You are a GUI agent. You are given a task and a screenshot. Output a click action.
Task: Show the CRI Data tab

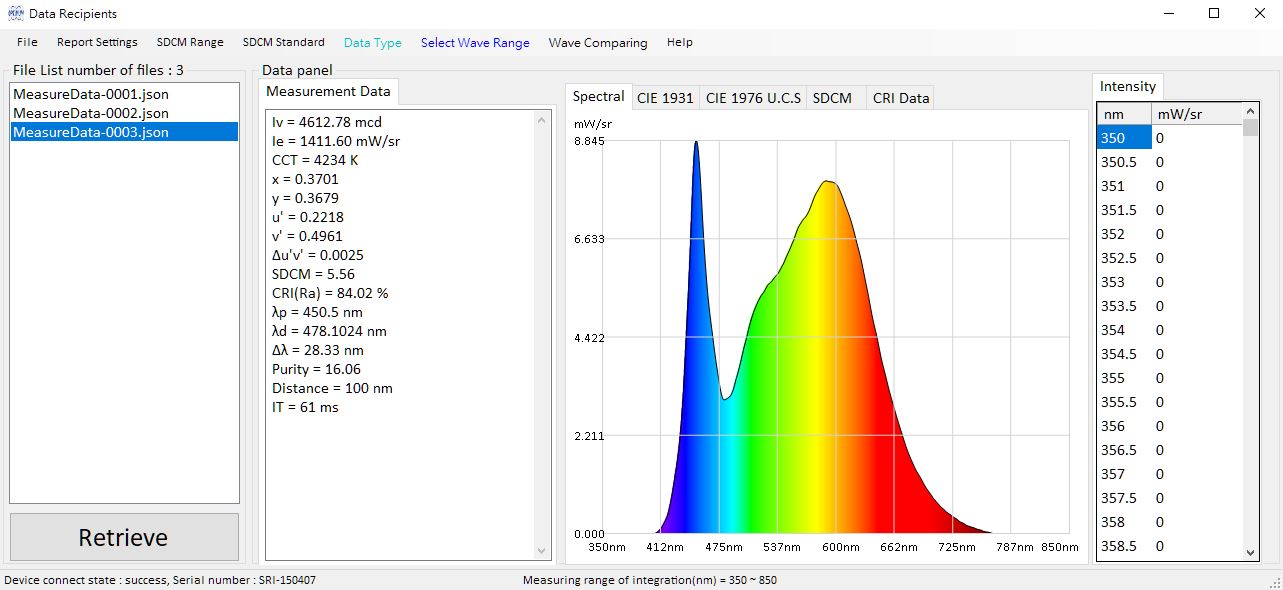tap(900, 98)
